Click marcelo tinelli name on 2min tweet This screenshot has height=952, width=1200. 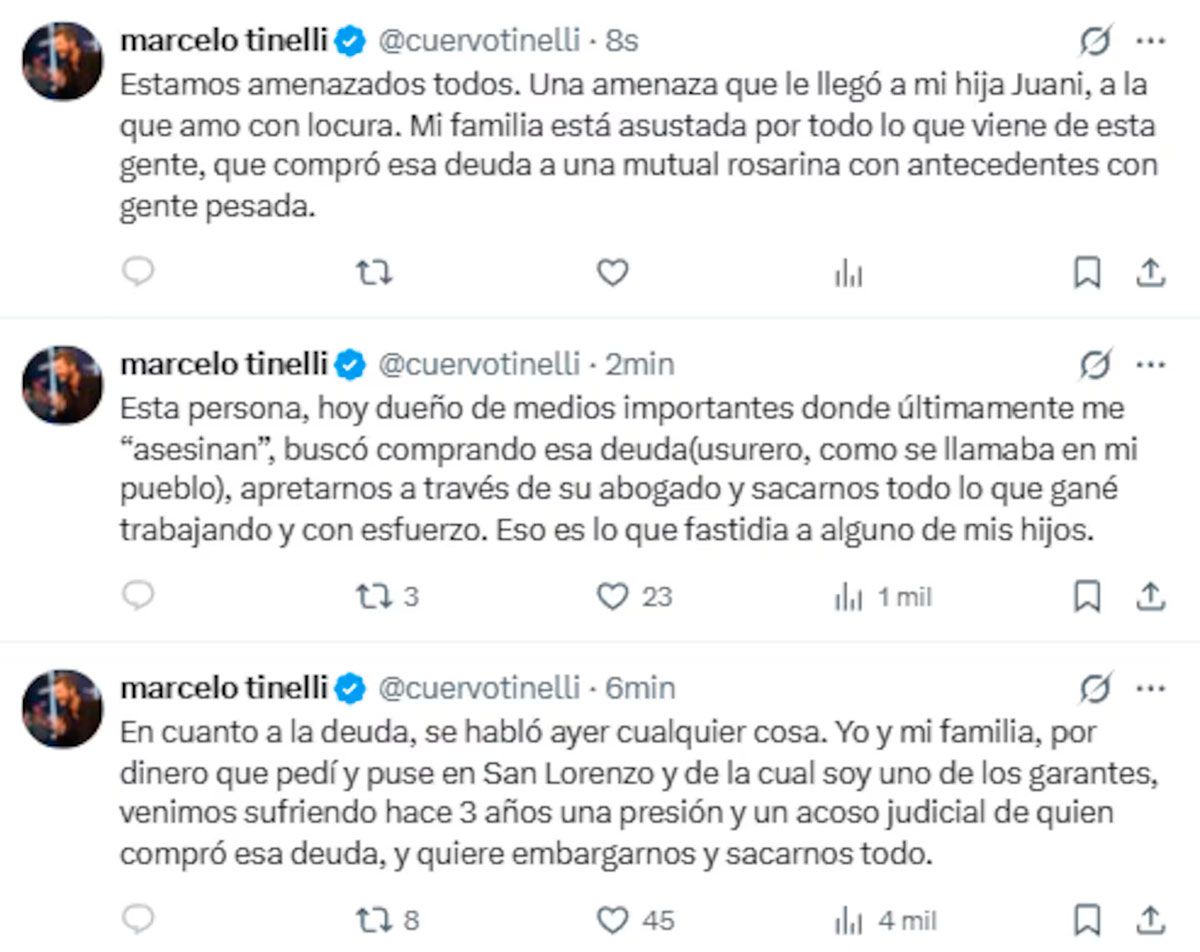click(x=223, y=365)
